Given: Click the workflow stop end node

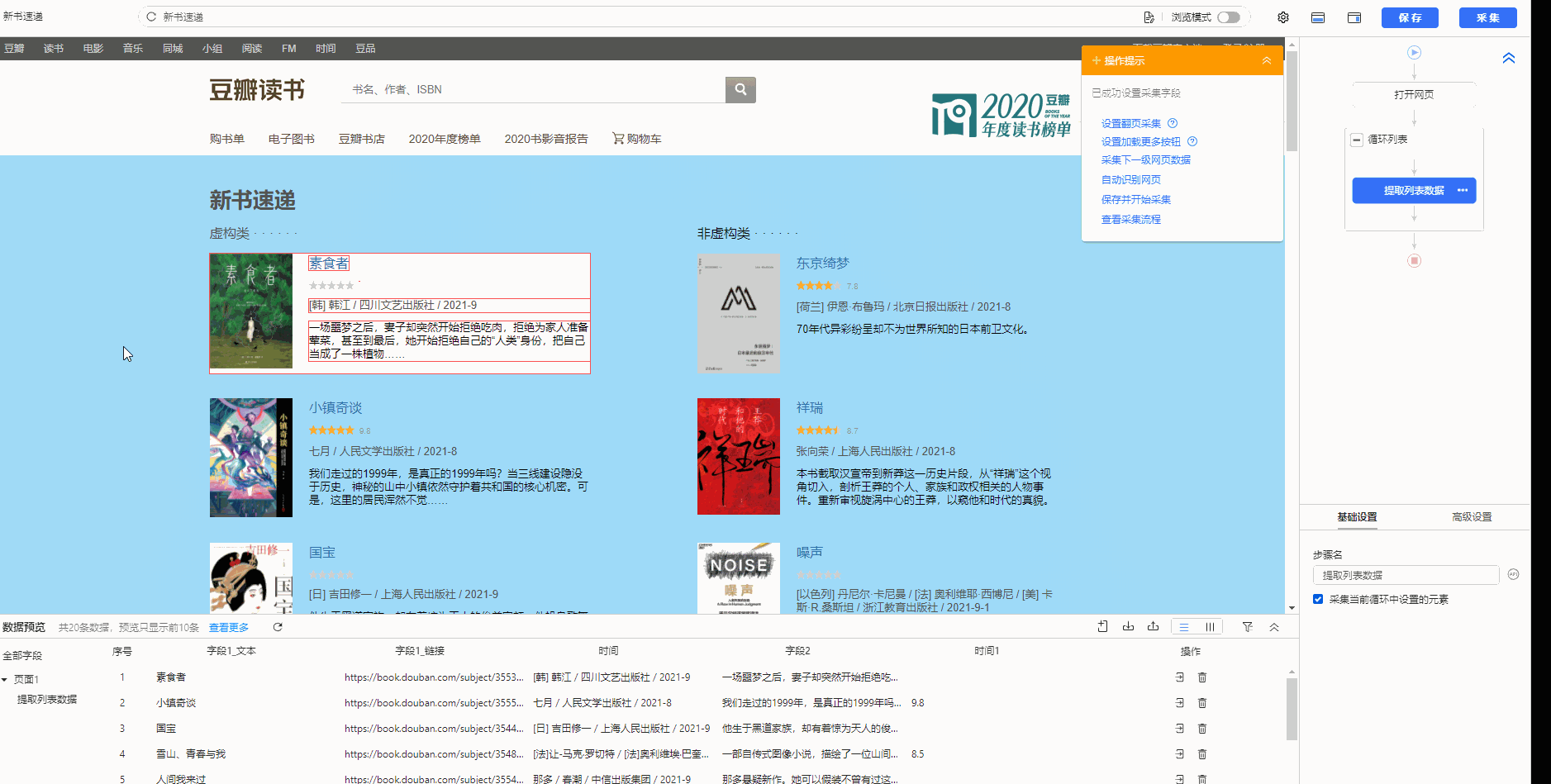Looking at the screenshot, I should pos(1414,260).
